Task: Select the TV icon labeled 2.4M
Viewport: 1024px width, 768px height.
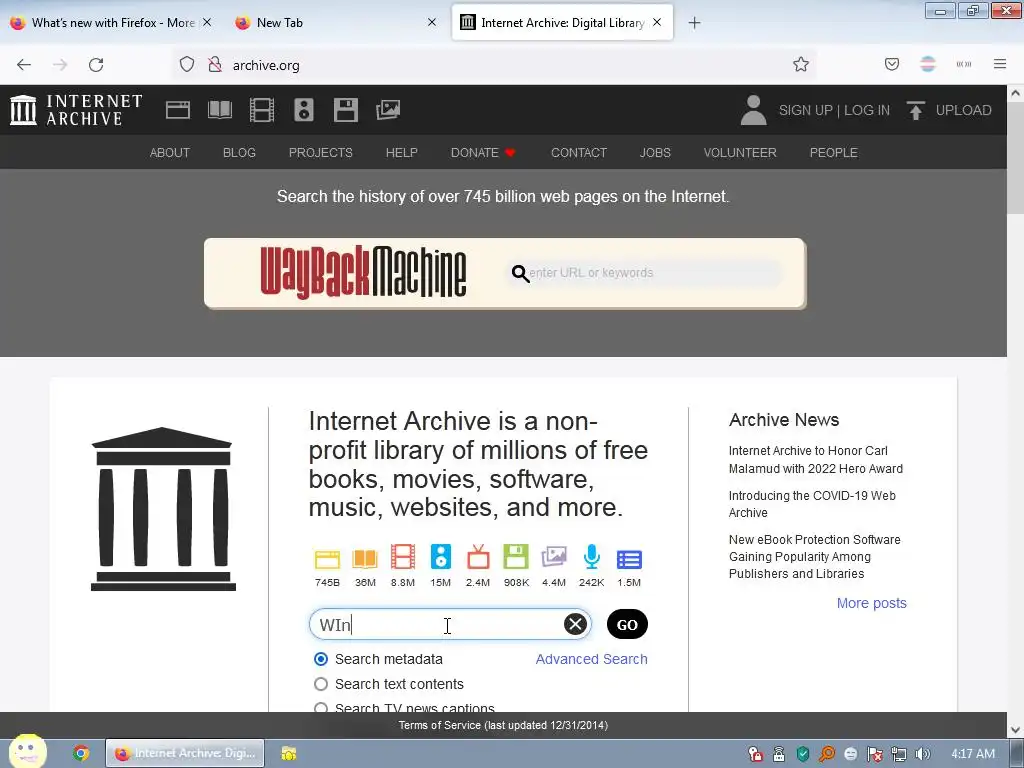Action: (x=478, y=557)
